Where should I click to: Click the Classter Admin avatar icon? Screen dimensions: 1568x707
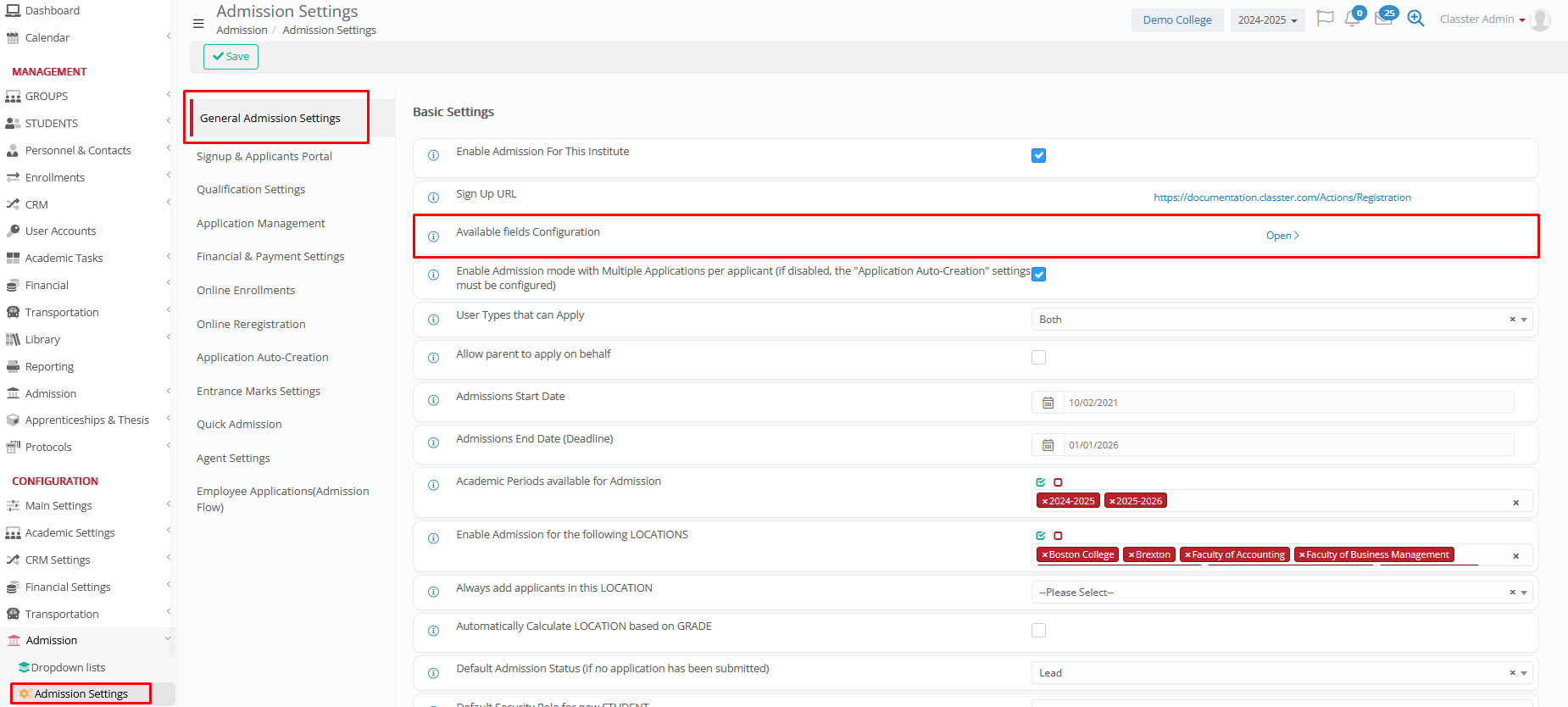1540,19
